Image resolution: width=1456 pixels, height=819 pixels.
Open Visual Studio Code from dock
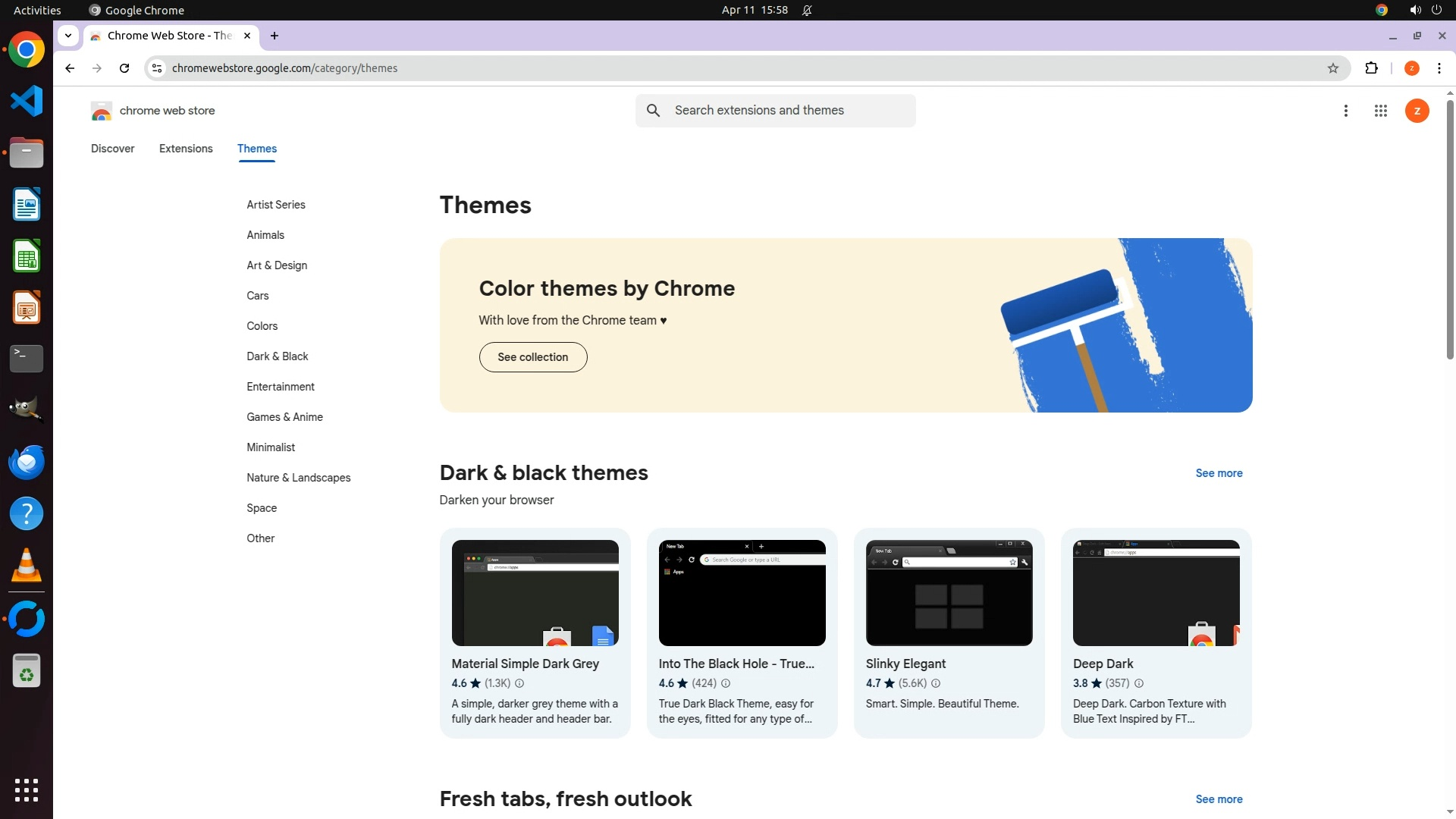pos(27,101)
